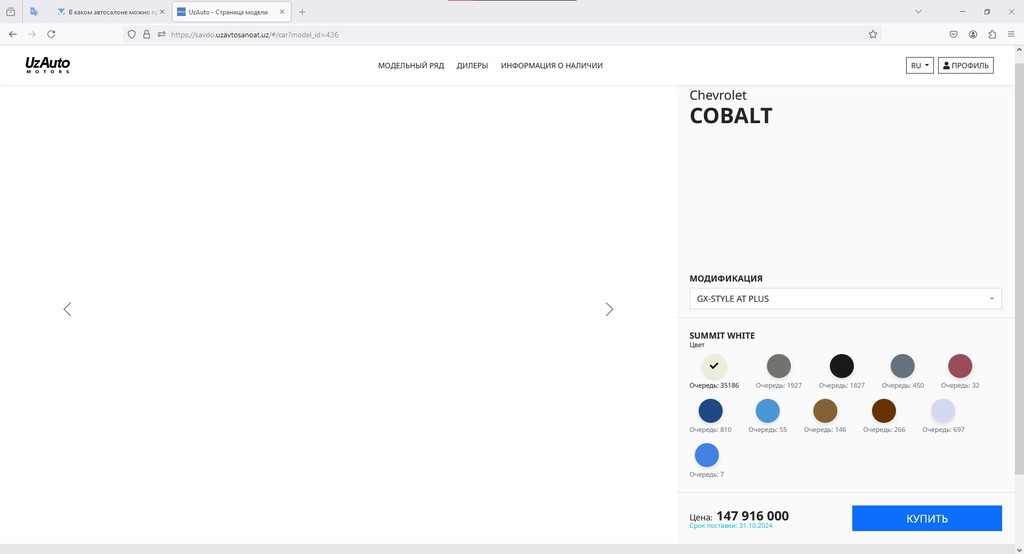Click the browser address bar URL
1024x554 pixels.
pyautogui.click(x=500, y=34)
